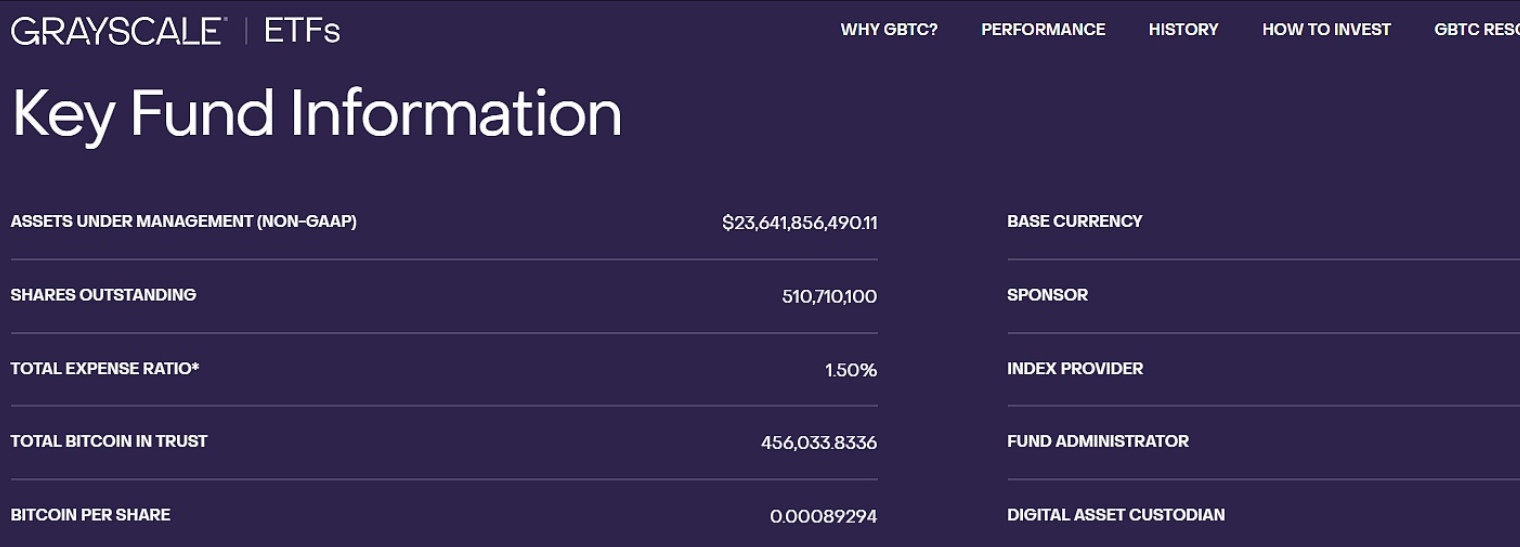The image size is (1520, 547).
Task: Click the Assets Under Management (Non-GAAP) label
Action: pos(183,221)
